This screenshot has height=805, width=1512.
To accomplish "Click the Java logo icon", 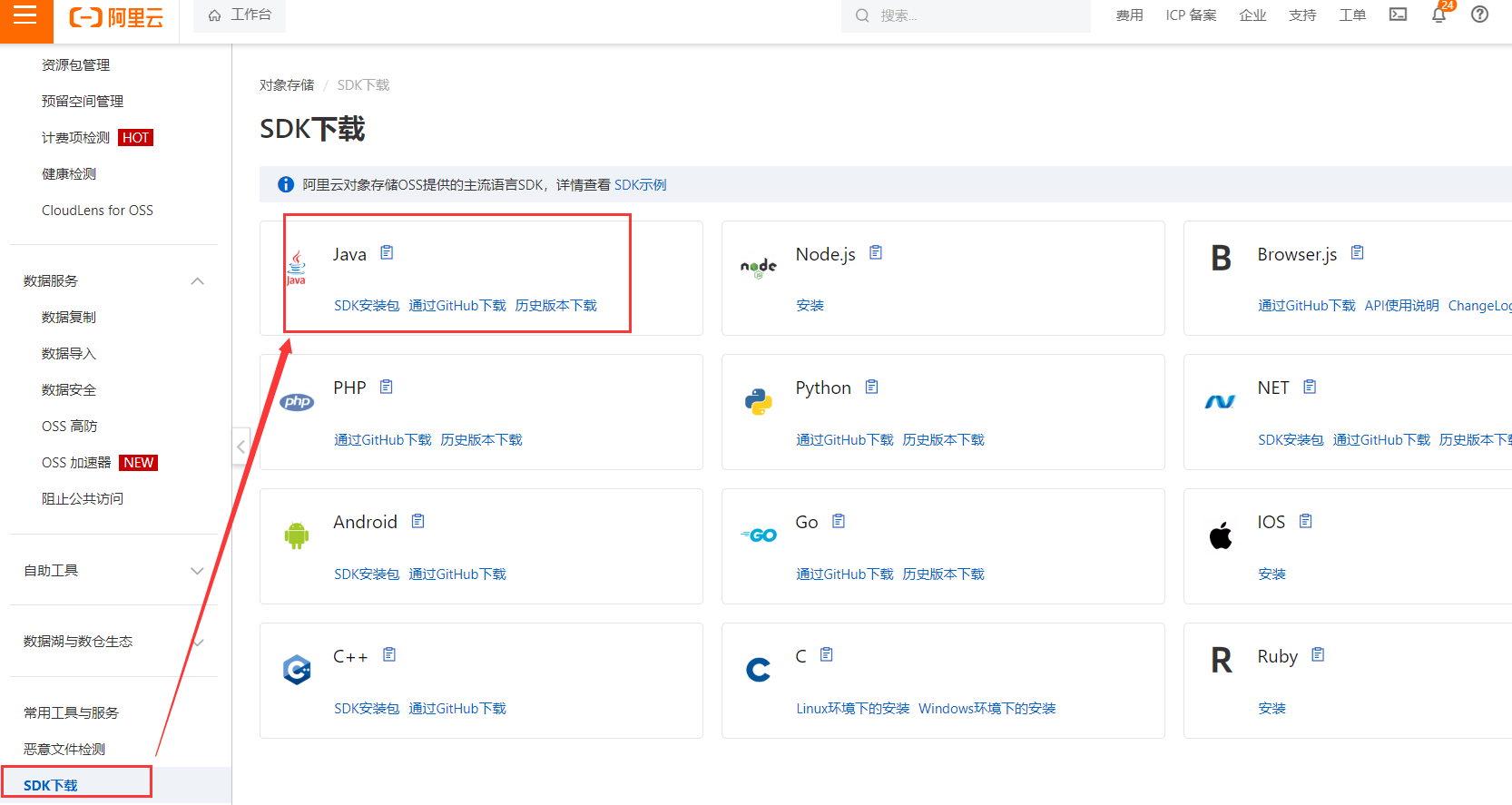I will (296, 268).
